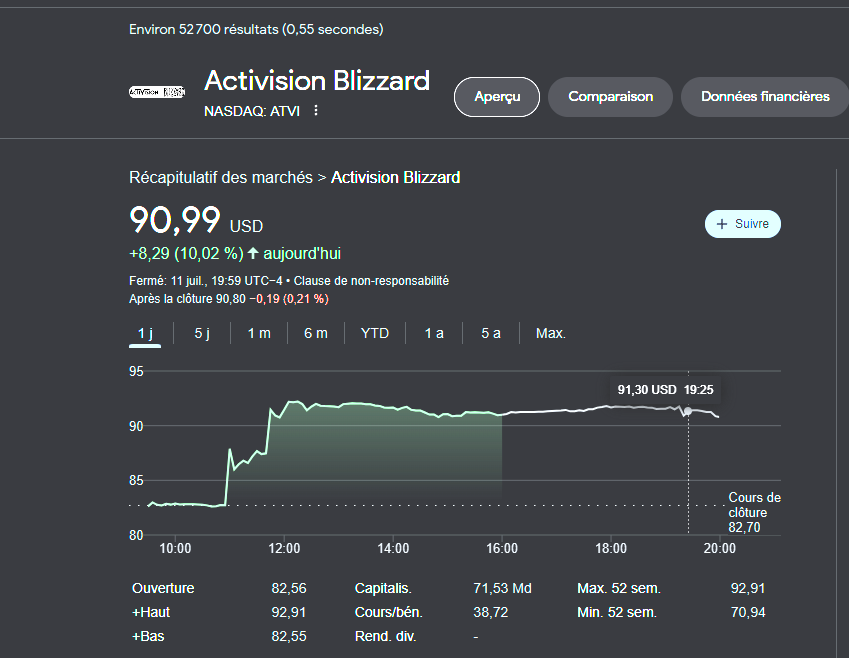The width and height of the screenshot is (849, 658).
Task: Select the 1 a time range
Action: click(x=434, y=334)
